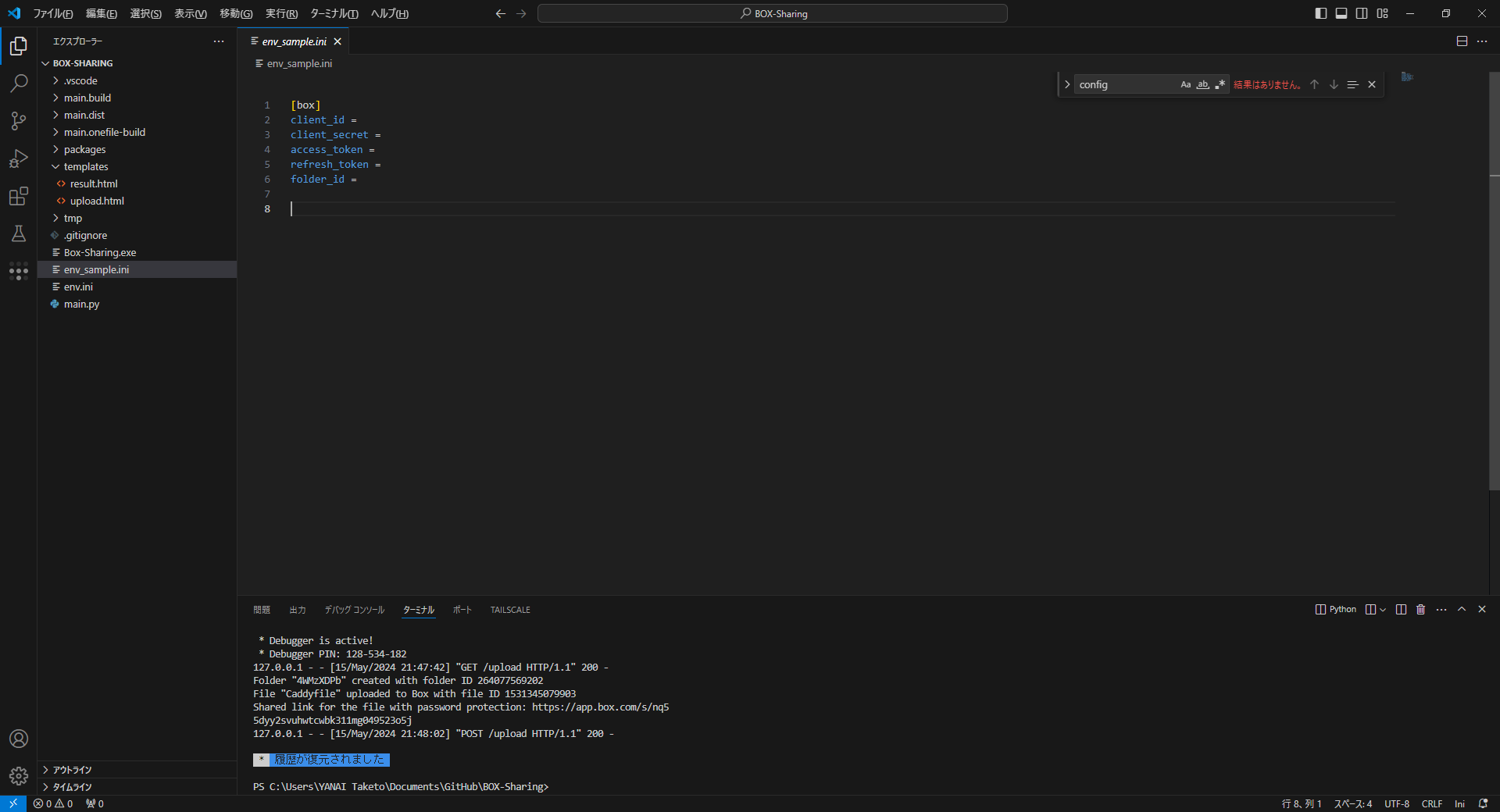The width and height of the screenshot is (1500, 812).
Task: Switch to 問題 panel tab
Action: click(262, 610)
